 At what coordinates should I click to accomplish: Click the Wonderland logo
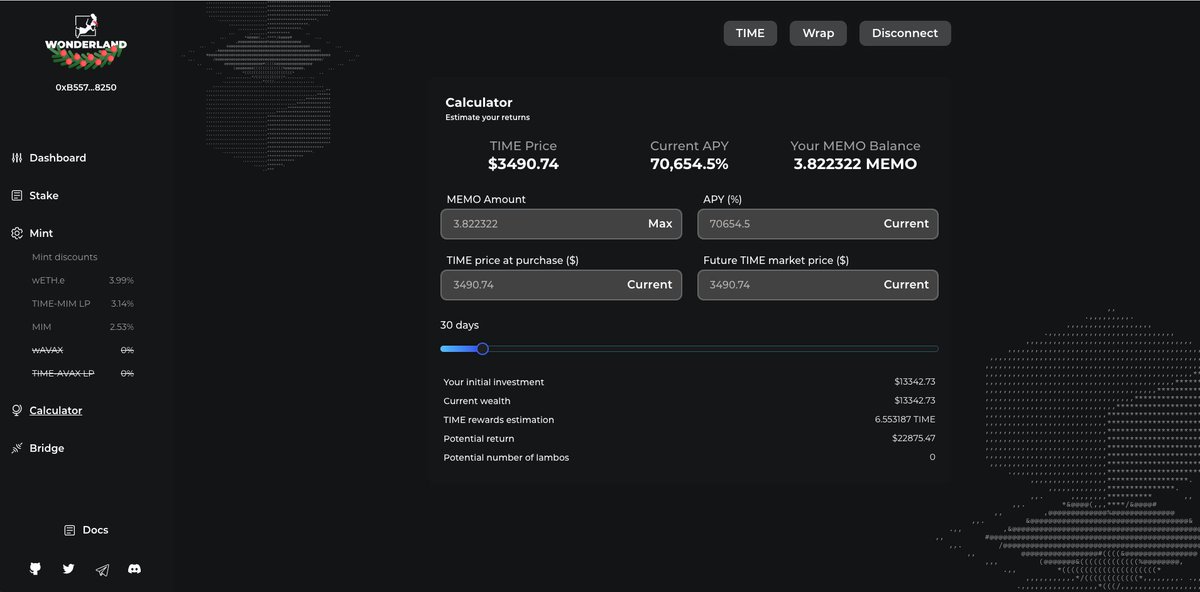(86, 41)
